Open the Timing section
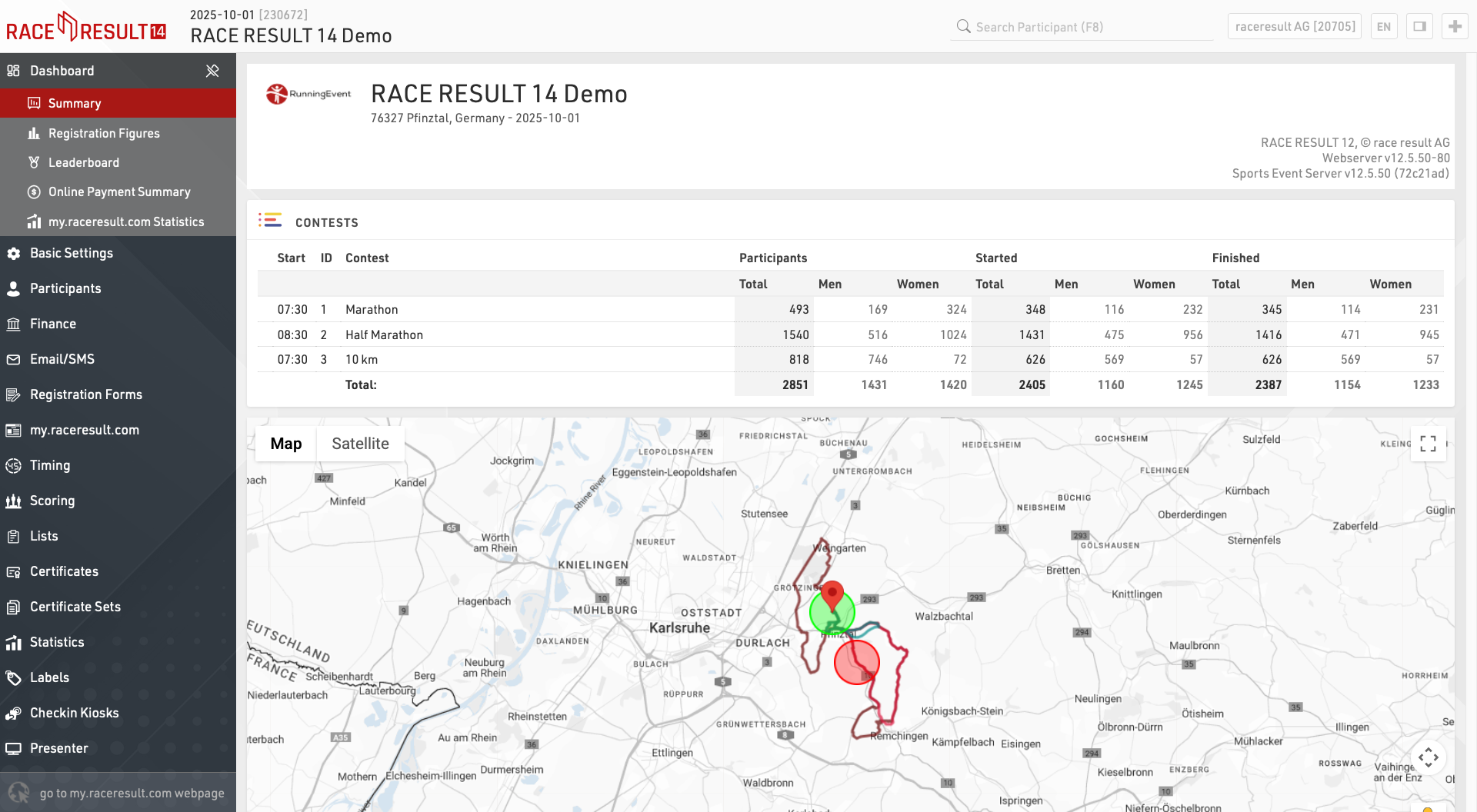 pos(50,465)
